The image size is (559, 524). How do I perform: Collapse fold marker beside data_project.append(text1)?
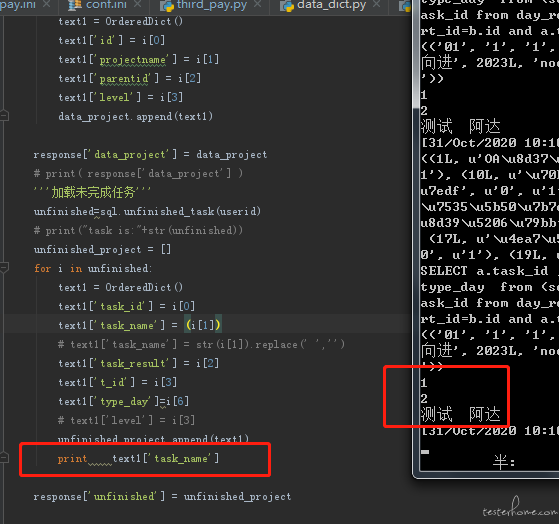point(4,115)
